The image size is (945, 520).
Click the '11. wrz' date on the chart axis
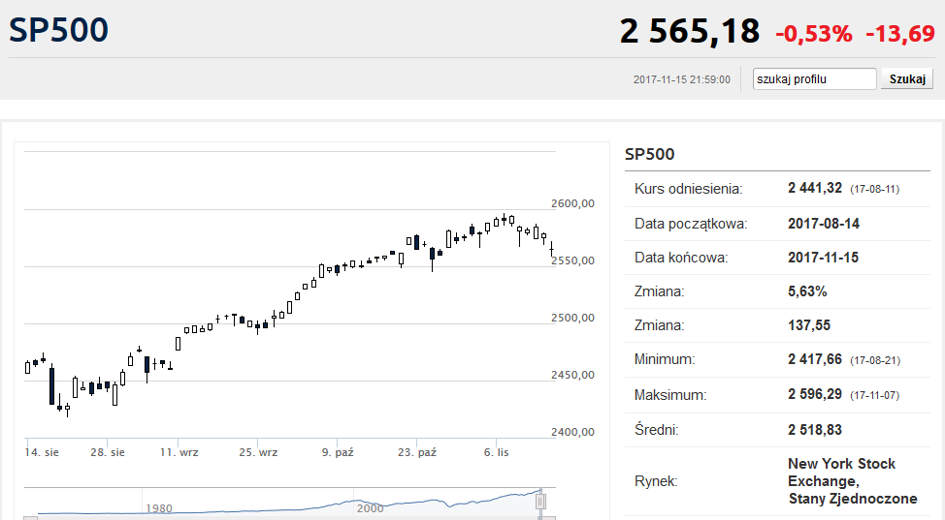coord(181,452)
